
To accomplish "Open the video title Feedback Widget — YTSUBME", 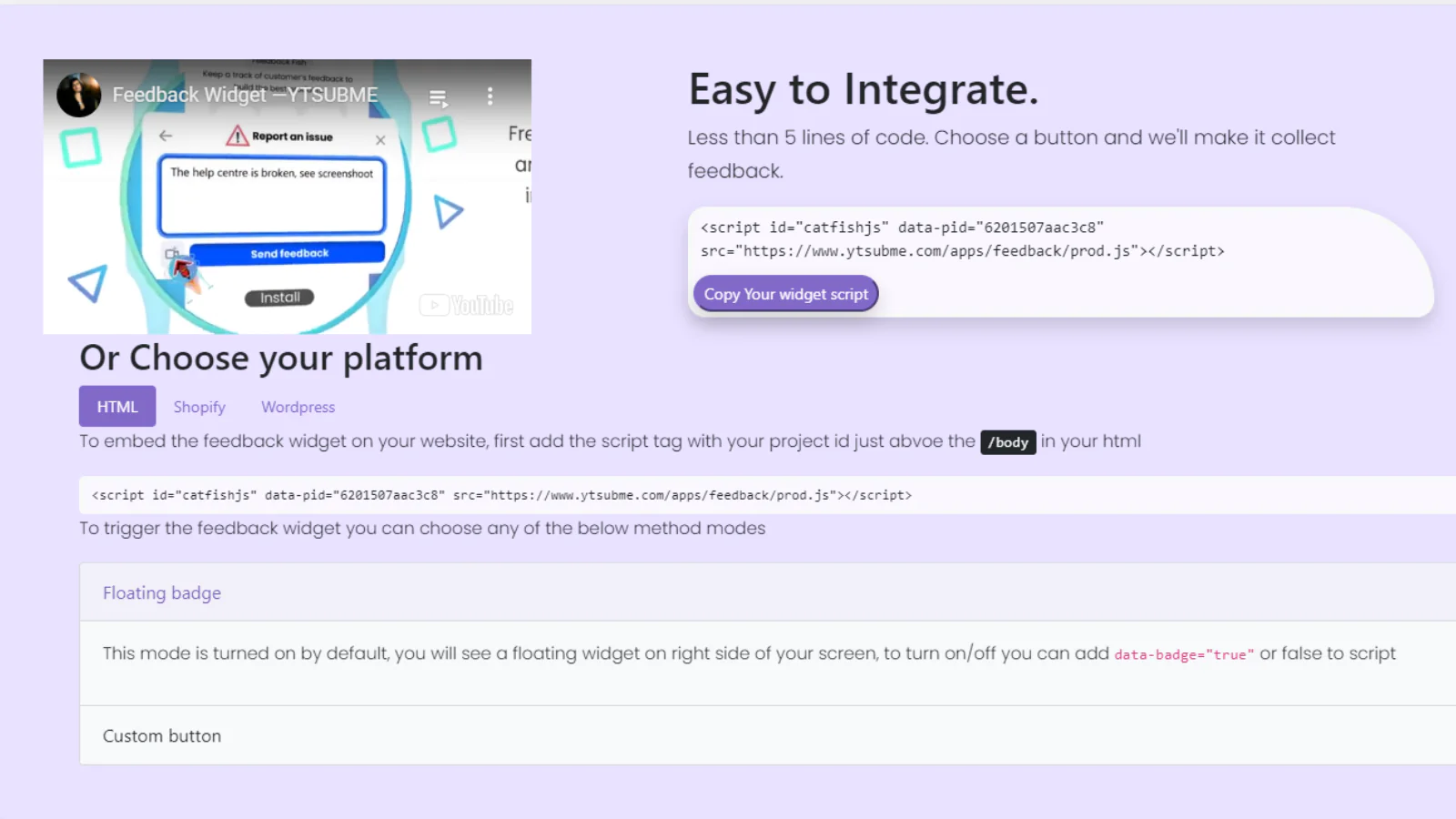I will pyautogui.click(x=245, y=95).
